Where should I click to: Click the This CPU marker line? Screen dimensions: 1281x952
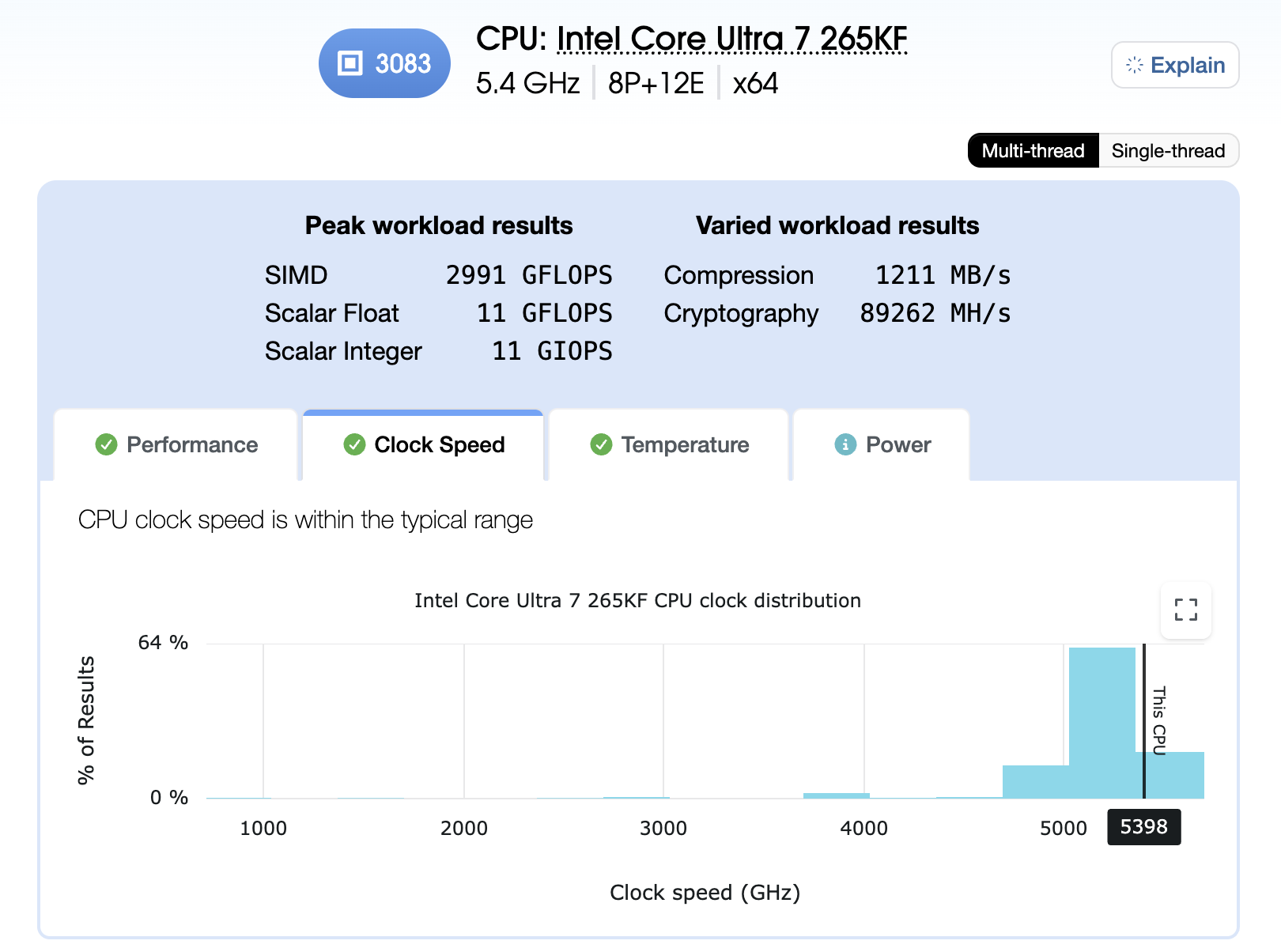tap(1145, 723)
